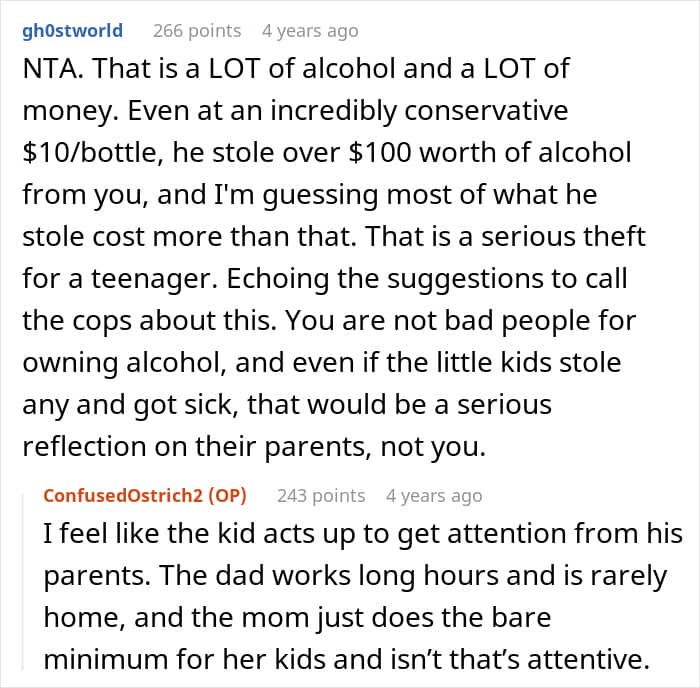Click the line 'reflection on their parents, not you.'
This screenshot has width=700, height=688.
point(254,447)
